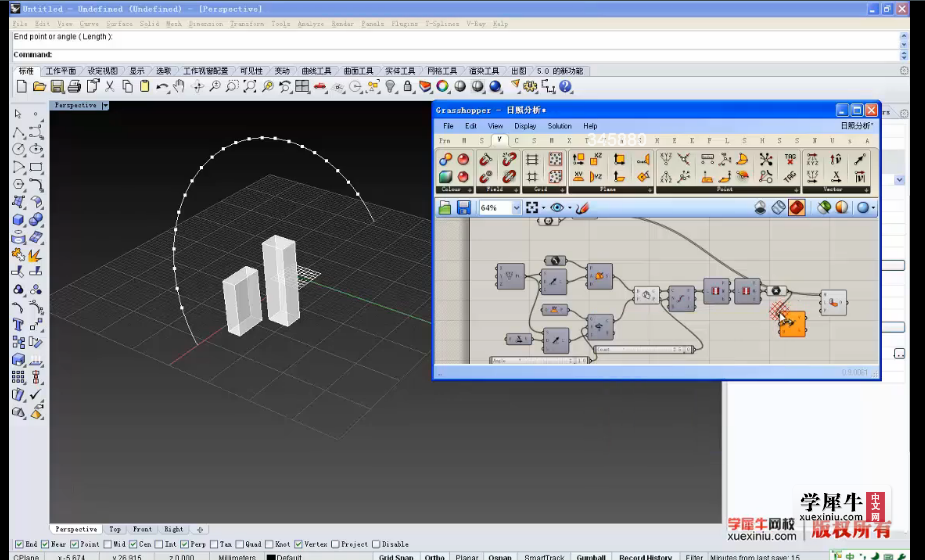The width and height of the screenshot is (925, 560).
Task: Click Grasshopper sketch pen icon
Action: coord(583,208)
